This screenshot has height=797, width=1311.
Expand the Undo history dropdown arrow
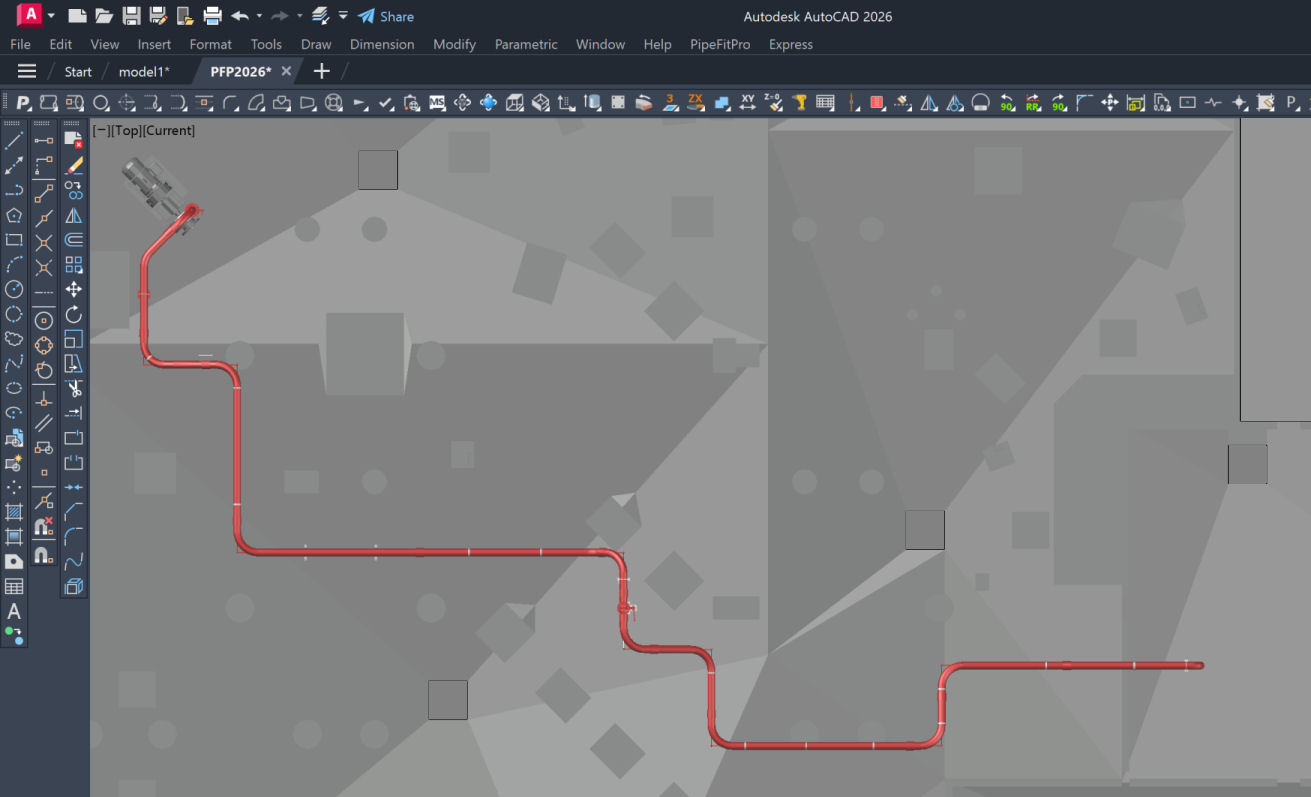coord(259,16)
